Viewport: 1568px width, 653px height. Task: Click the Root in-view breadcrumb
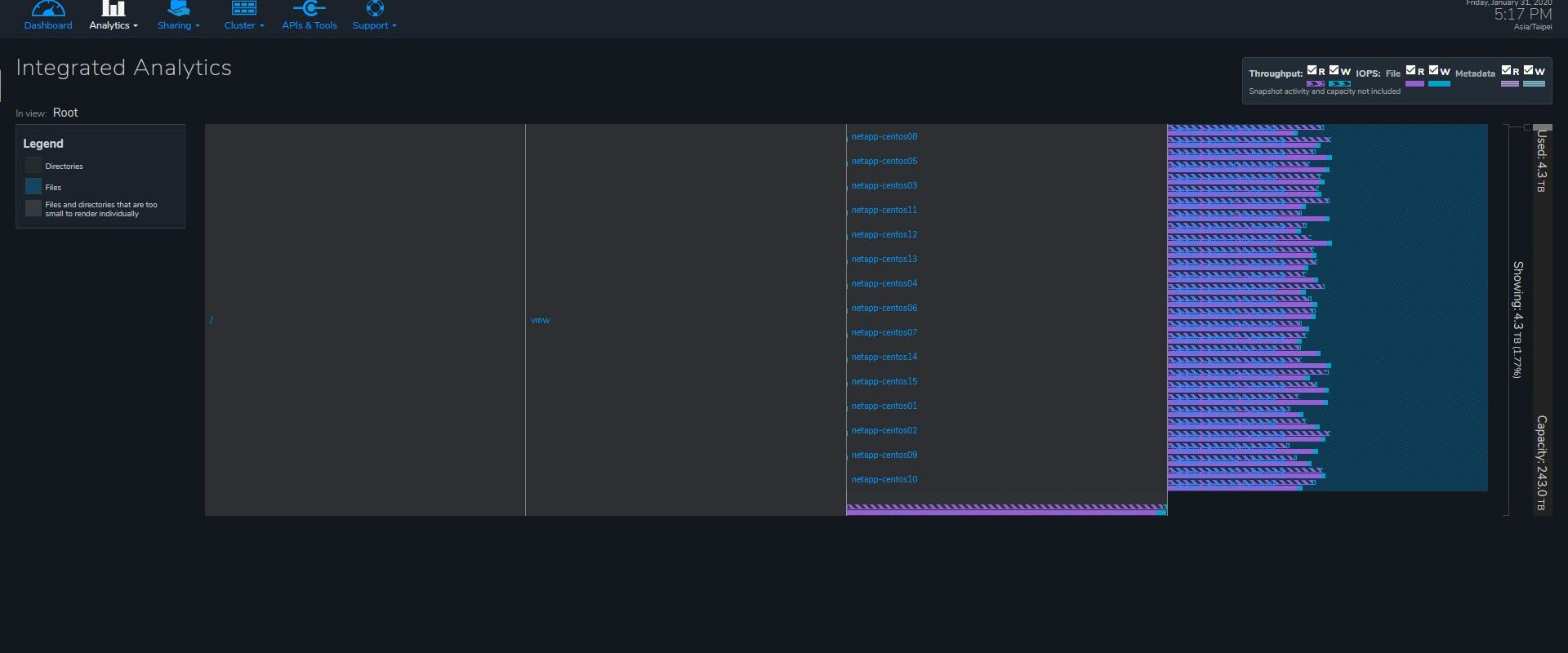(x=65, y=113)
